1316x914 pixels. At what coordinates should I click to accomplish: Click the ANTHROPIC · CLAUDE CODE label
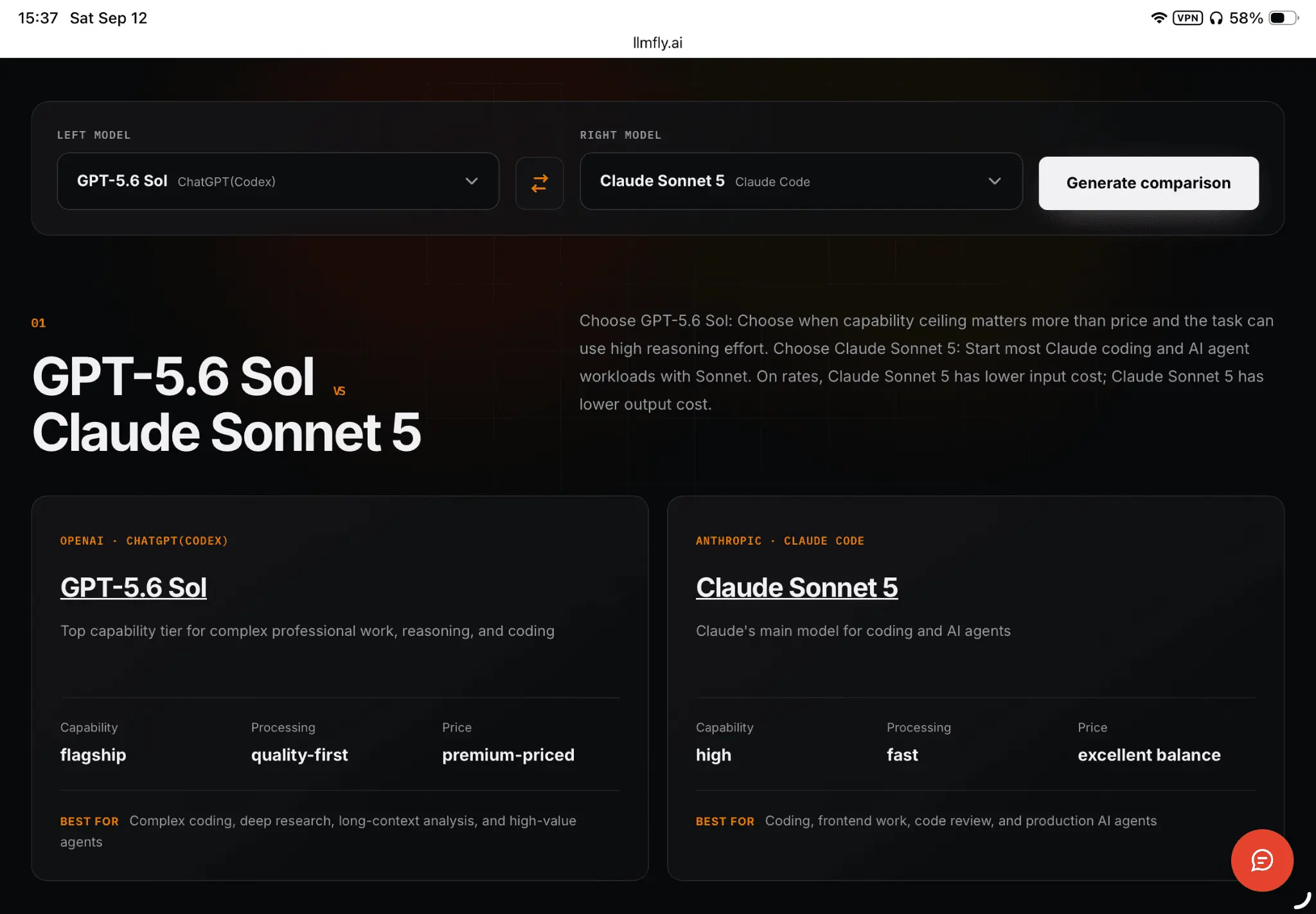tap(780, 541)
